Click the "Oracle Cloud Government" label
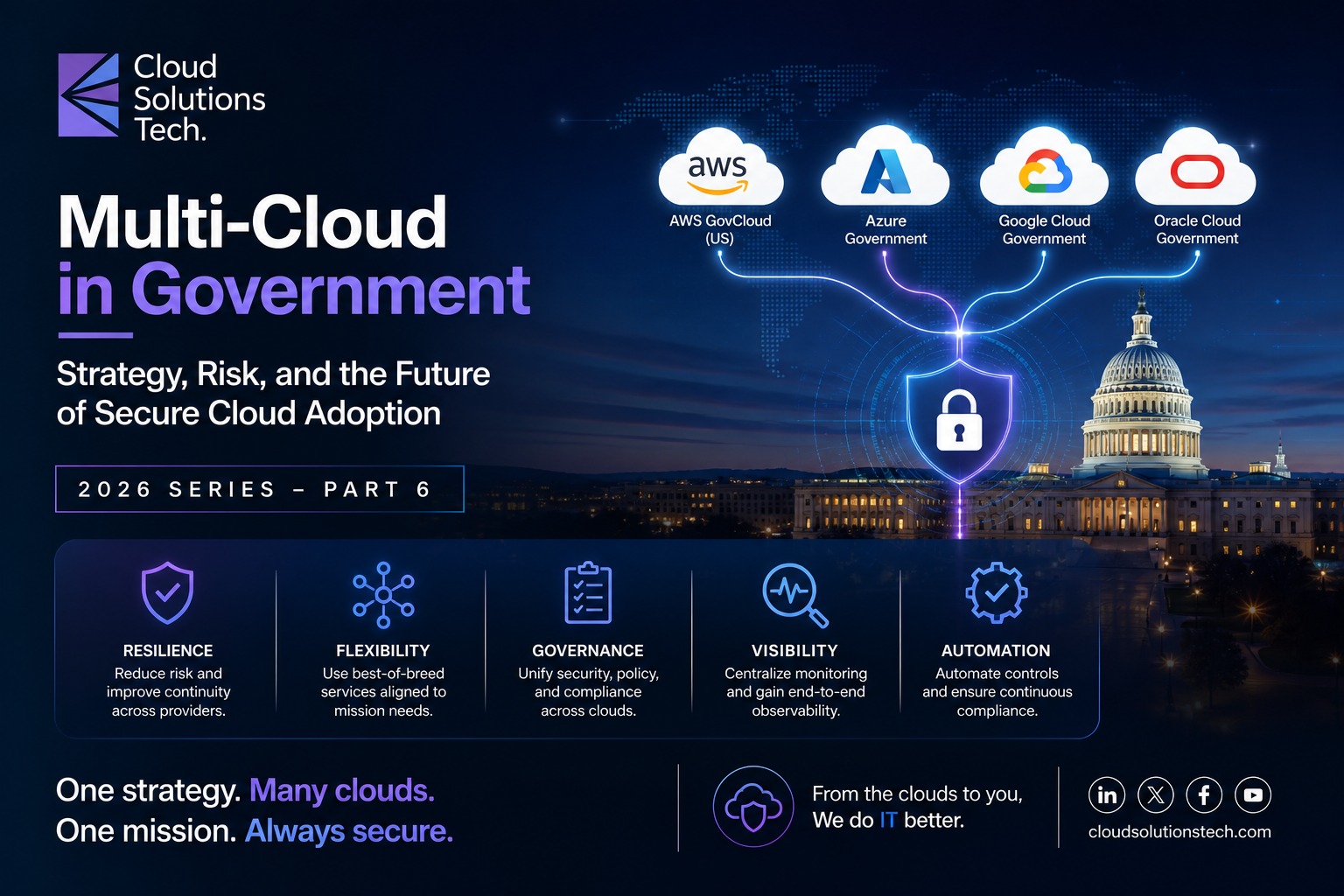This screenshot has height=896, width=1344. point(1197,229)
